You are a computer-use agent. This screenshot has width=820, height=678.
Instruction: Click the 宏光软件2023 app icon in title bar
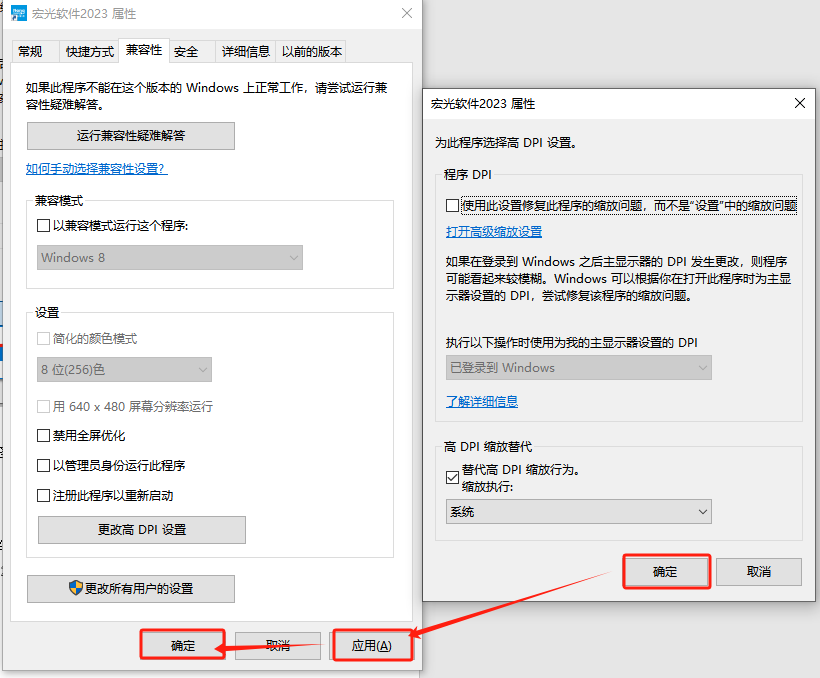coord(19,13)
